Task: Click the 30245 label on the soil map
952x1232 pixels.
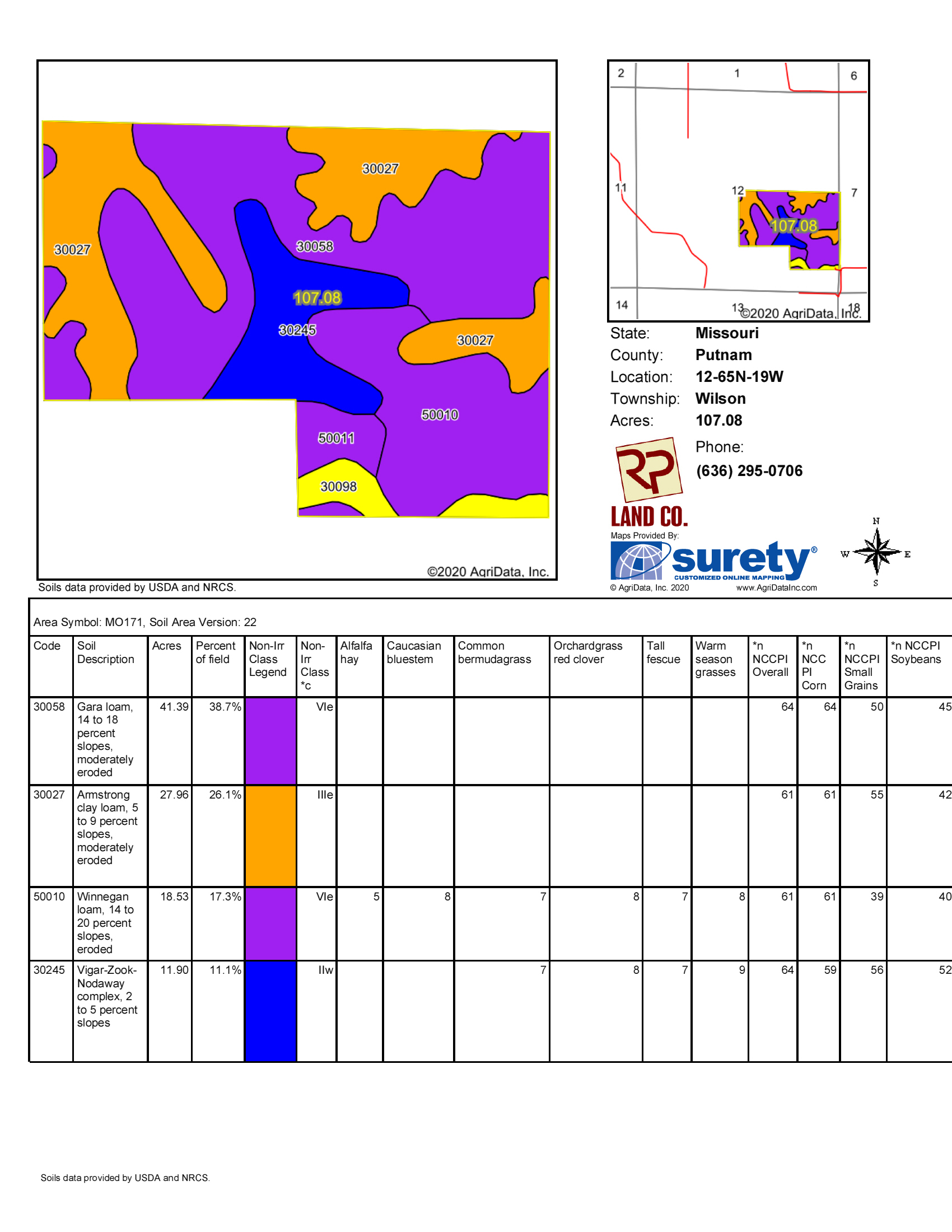Action: tap(297, 330)
